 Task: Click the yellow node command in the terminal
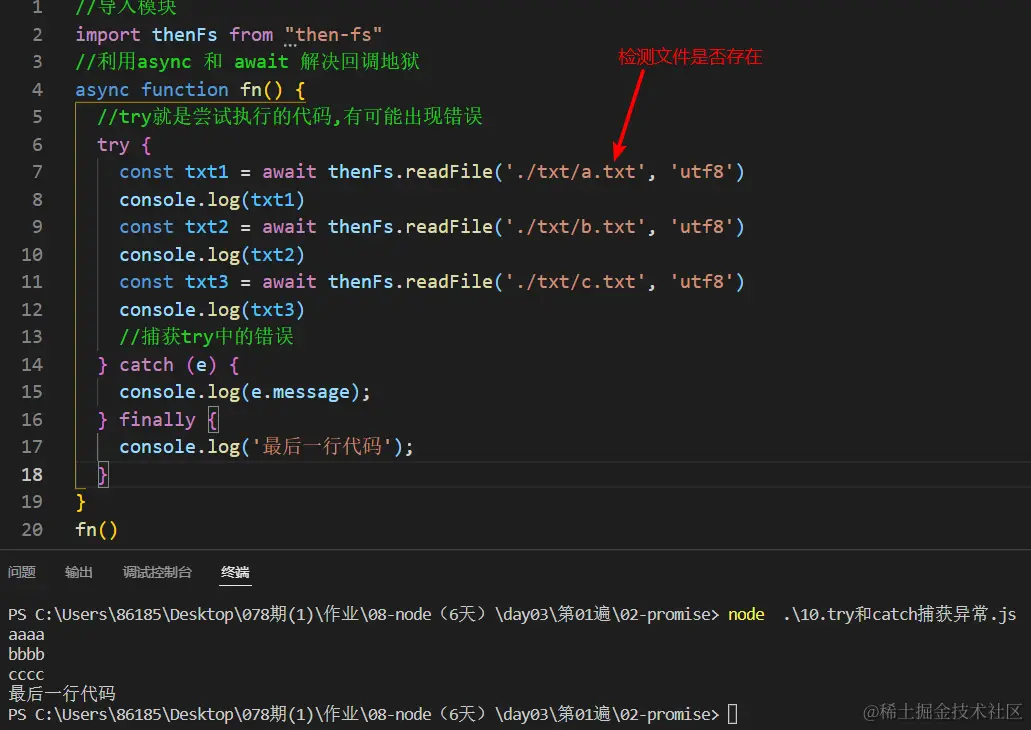[746, 614]
